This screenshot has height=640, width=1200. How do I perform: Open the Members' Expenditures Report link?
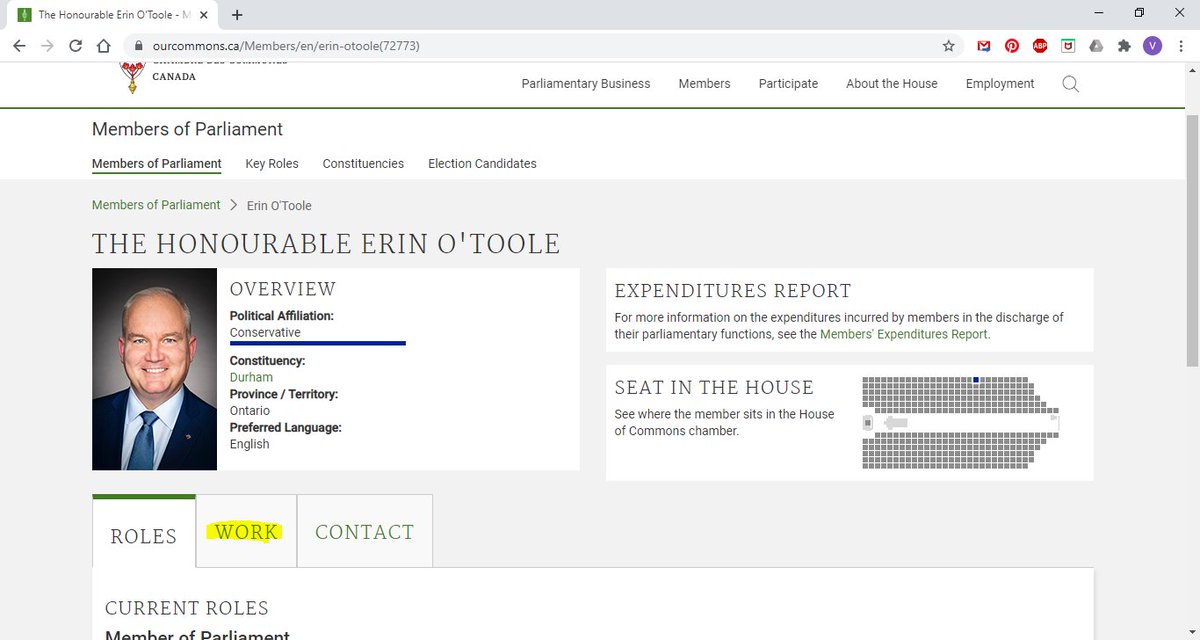coord(904,334)
